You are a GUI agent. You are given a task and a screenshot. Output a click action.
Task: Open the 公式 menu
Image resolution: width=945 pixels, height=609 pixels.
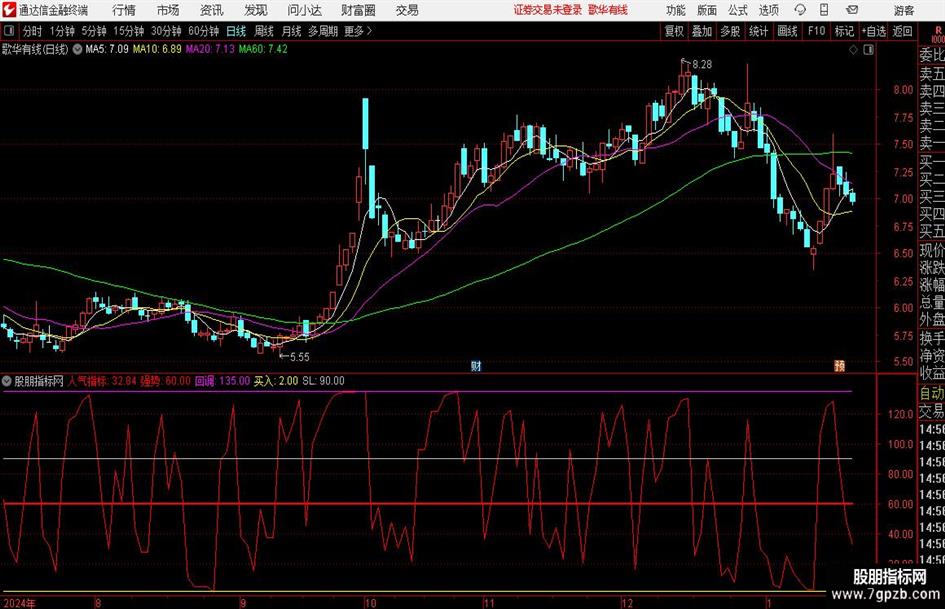point(738,10)
